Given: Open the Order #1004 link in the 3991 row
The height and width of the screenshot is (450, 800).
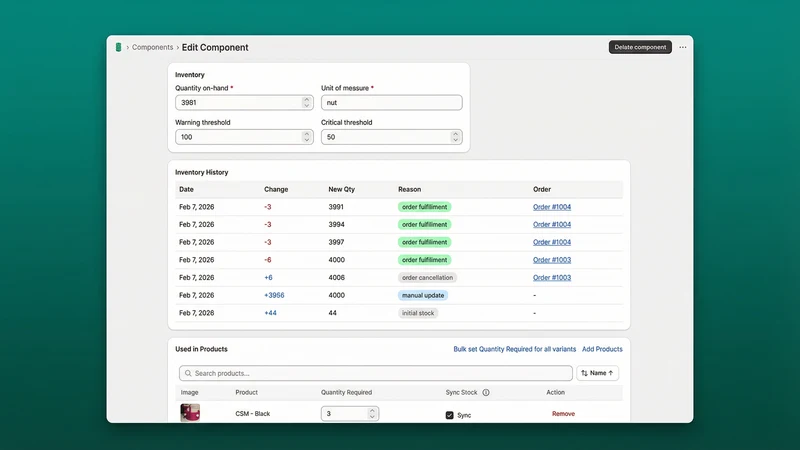Looking at the screenshot, I should point(552,207).
